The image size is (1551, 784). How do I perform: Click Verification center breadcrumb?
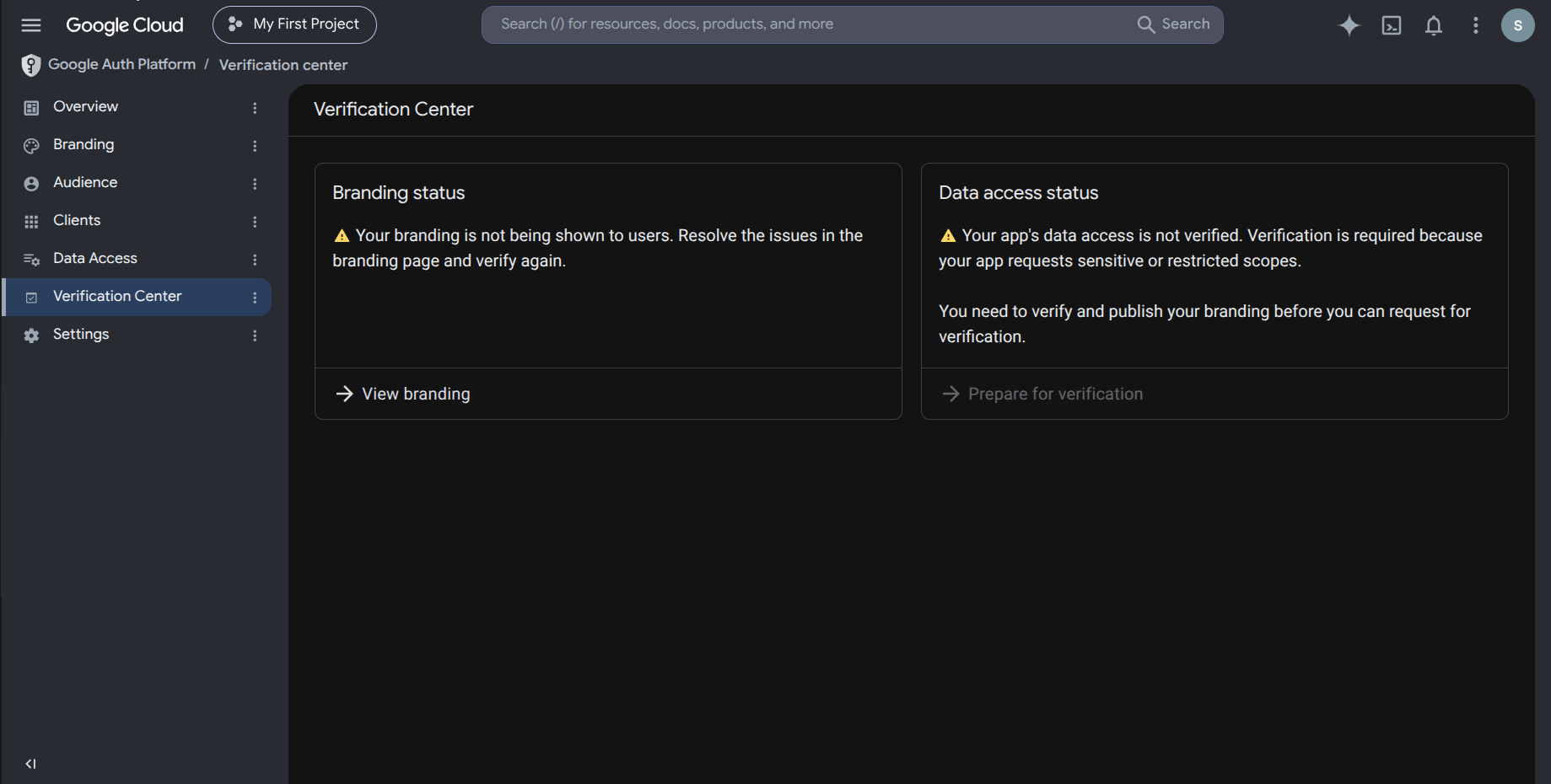283,65
